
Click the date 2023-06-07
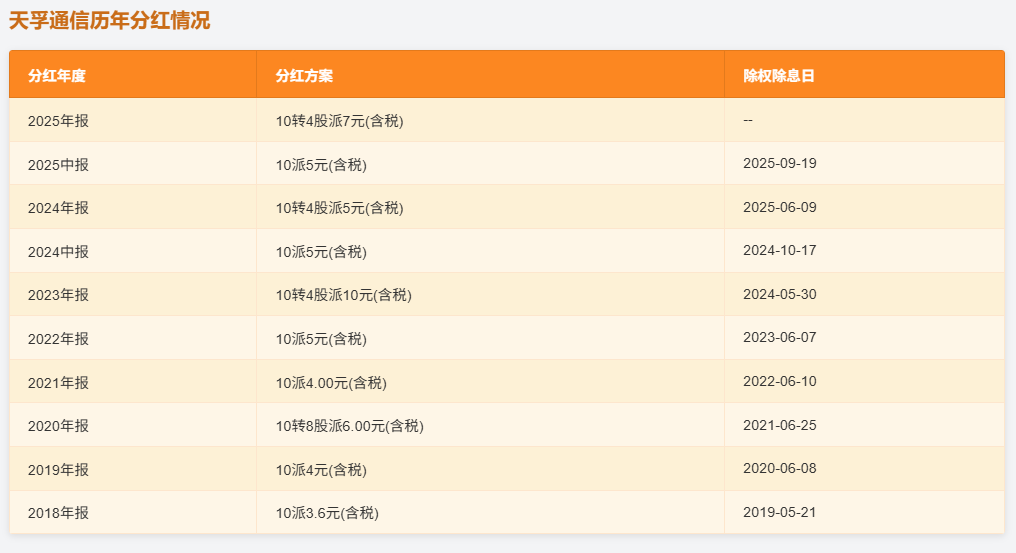click(779, 338)
